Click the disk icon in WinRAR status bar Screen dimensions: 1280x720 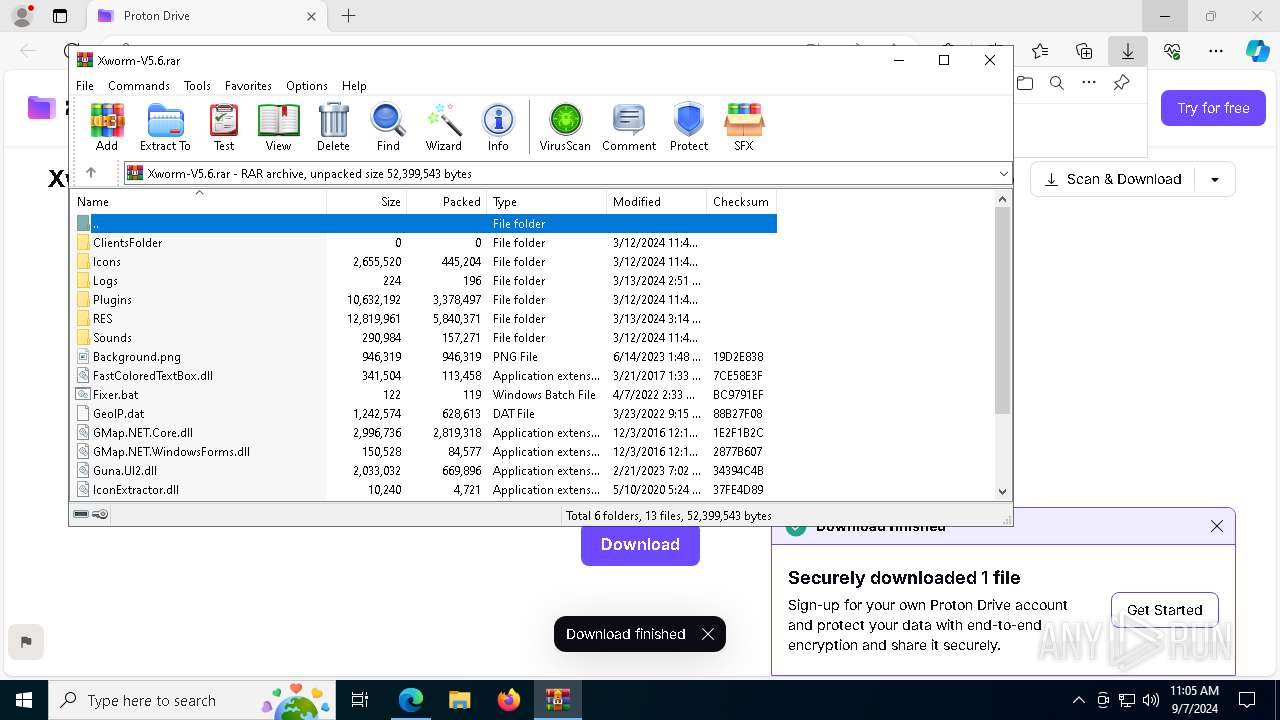[81, 515]
